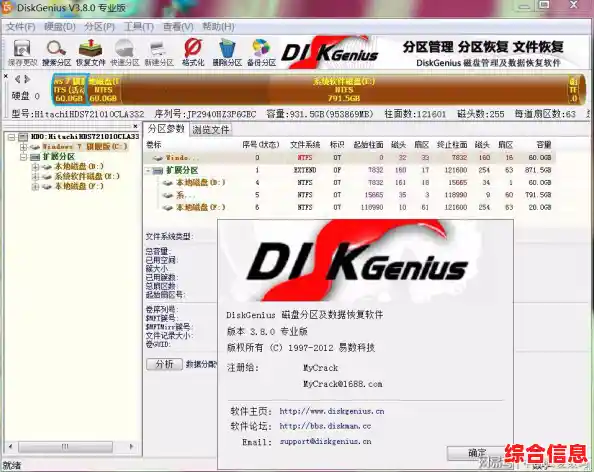Click 确定 in the about dialog
The width and height of the screenshot is (594, 472).
(x=476, y=453)
